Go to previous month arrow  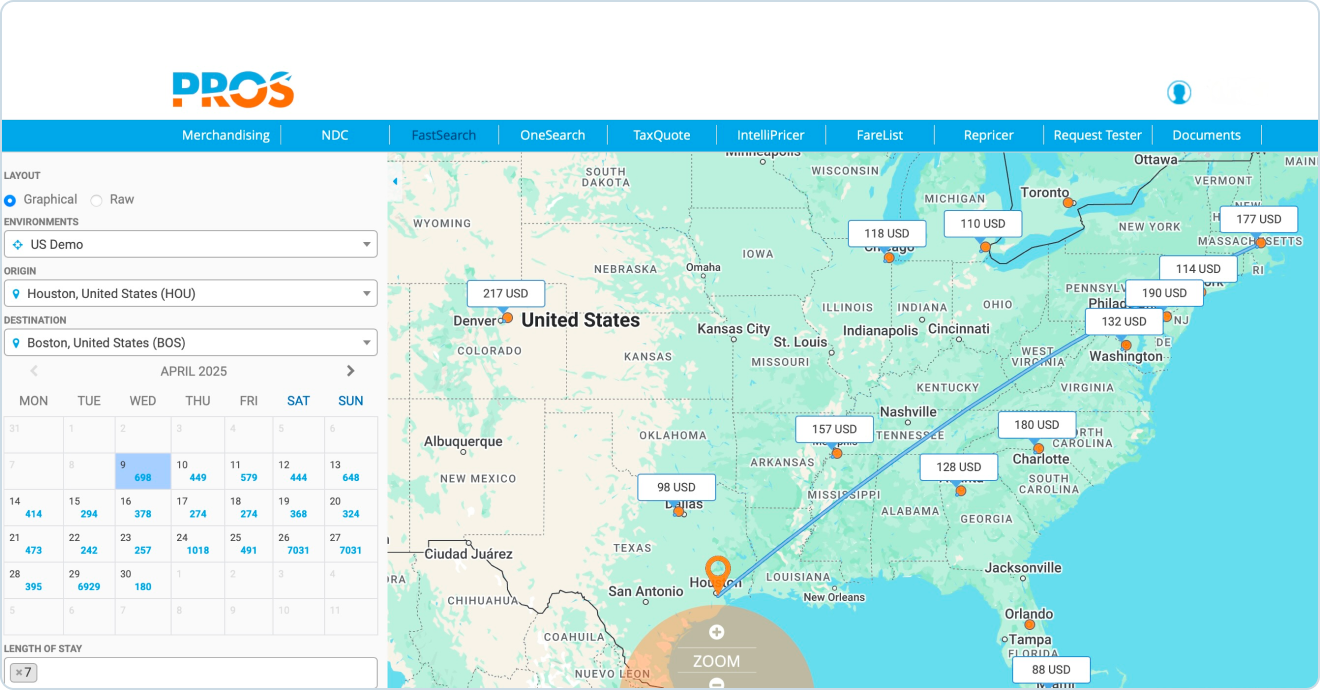(34, 371)
